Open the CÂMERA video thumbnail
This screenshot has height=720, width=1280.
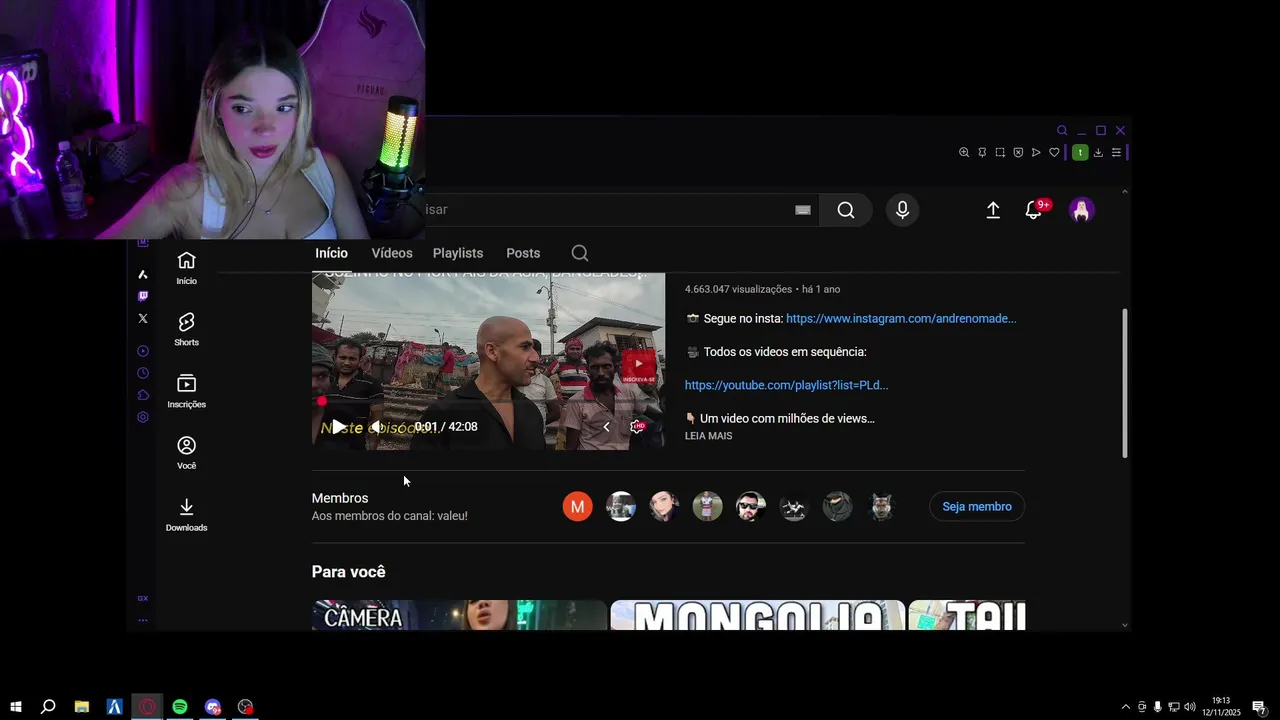(x=459, y=615)
